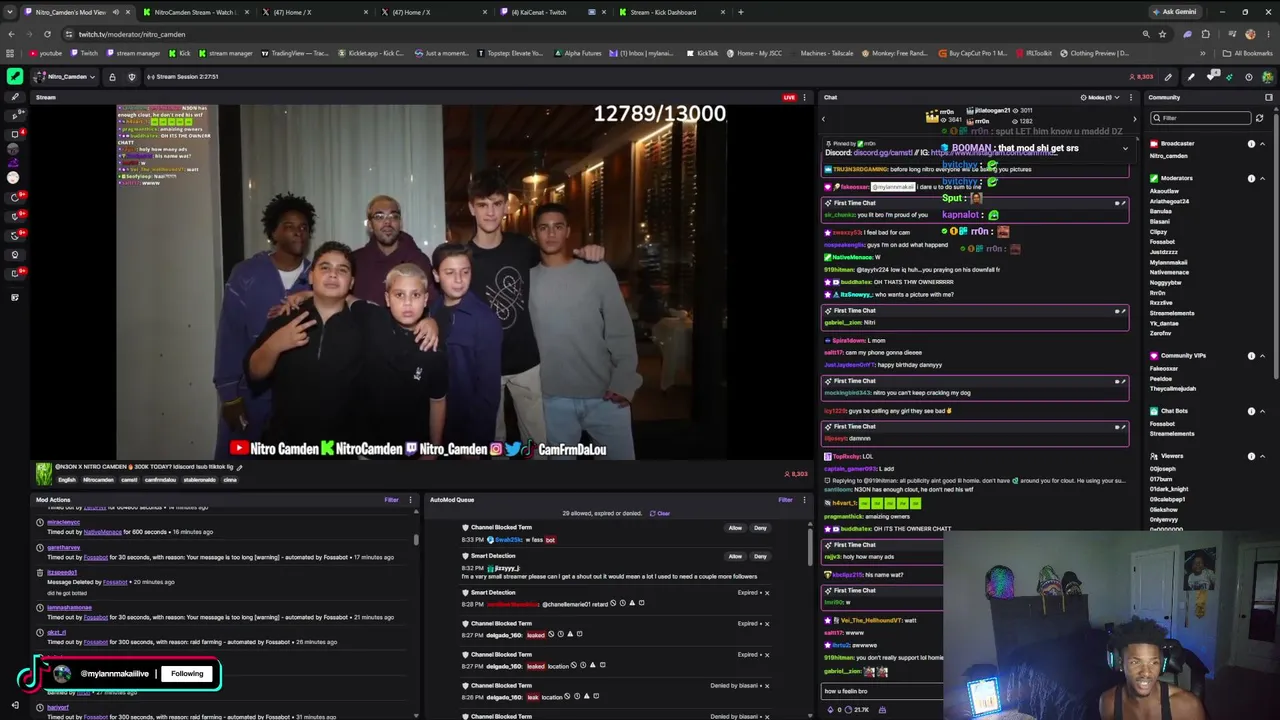This screenshot has width=1280, height=720.
Task: Open Filter for the AutoMod Queue panel
Action: (786, 500)
